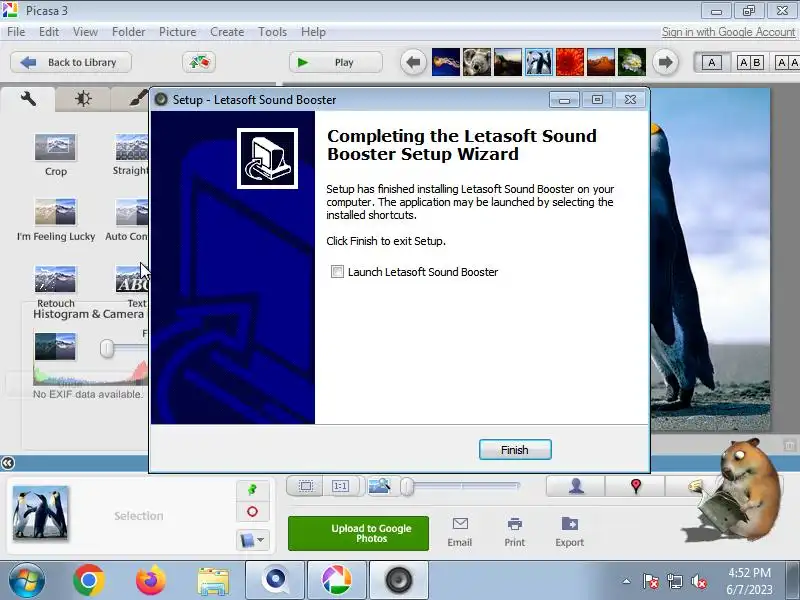Launch Chrome from the taskbar
Image resolution: width=800 pixels, height=600 pixels.
pyautogui.click(x=89, y=580)
